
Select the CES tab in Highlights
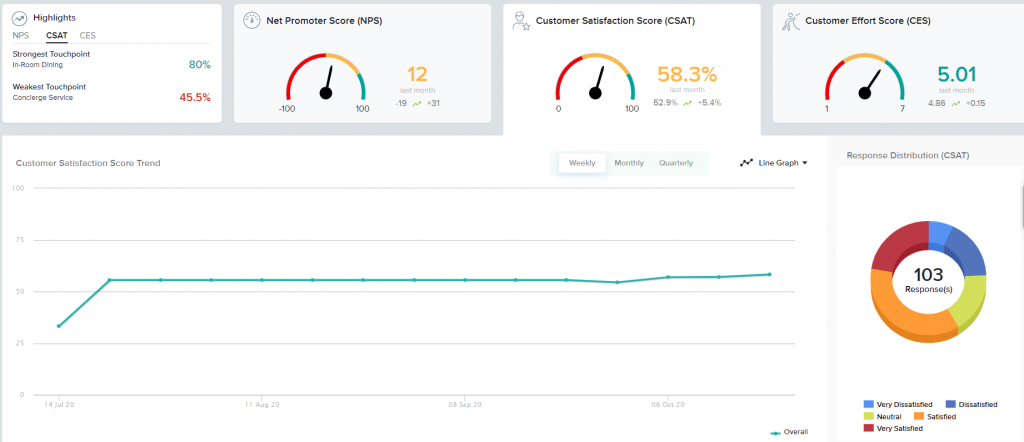pyautogui.click(x=88, y=35)
